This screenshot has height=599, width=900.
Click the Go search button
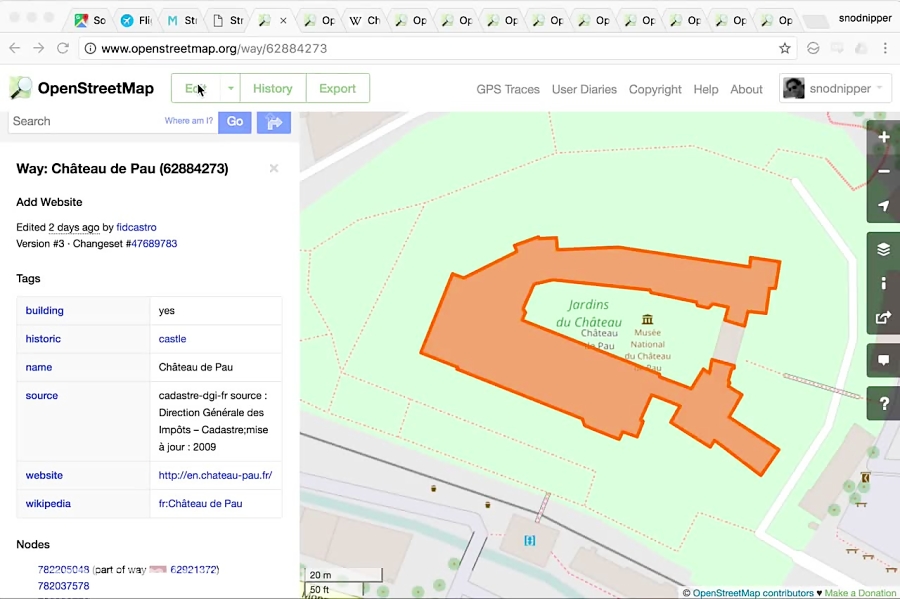pyautogui.click(x=234, y=121)
